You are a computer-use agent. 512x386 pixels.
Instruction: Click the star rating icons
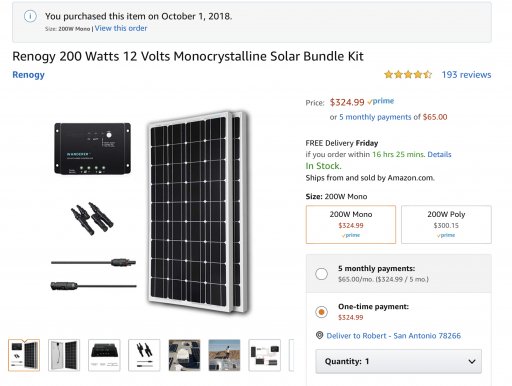pyautogui.click(x=408, y=74)
